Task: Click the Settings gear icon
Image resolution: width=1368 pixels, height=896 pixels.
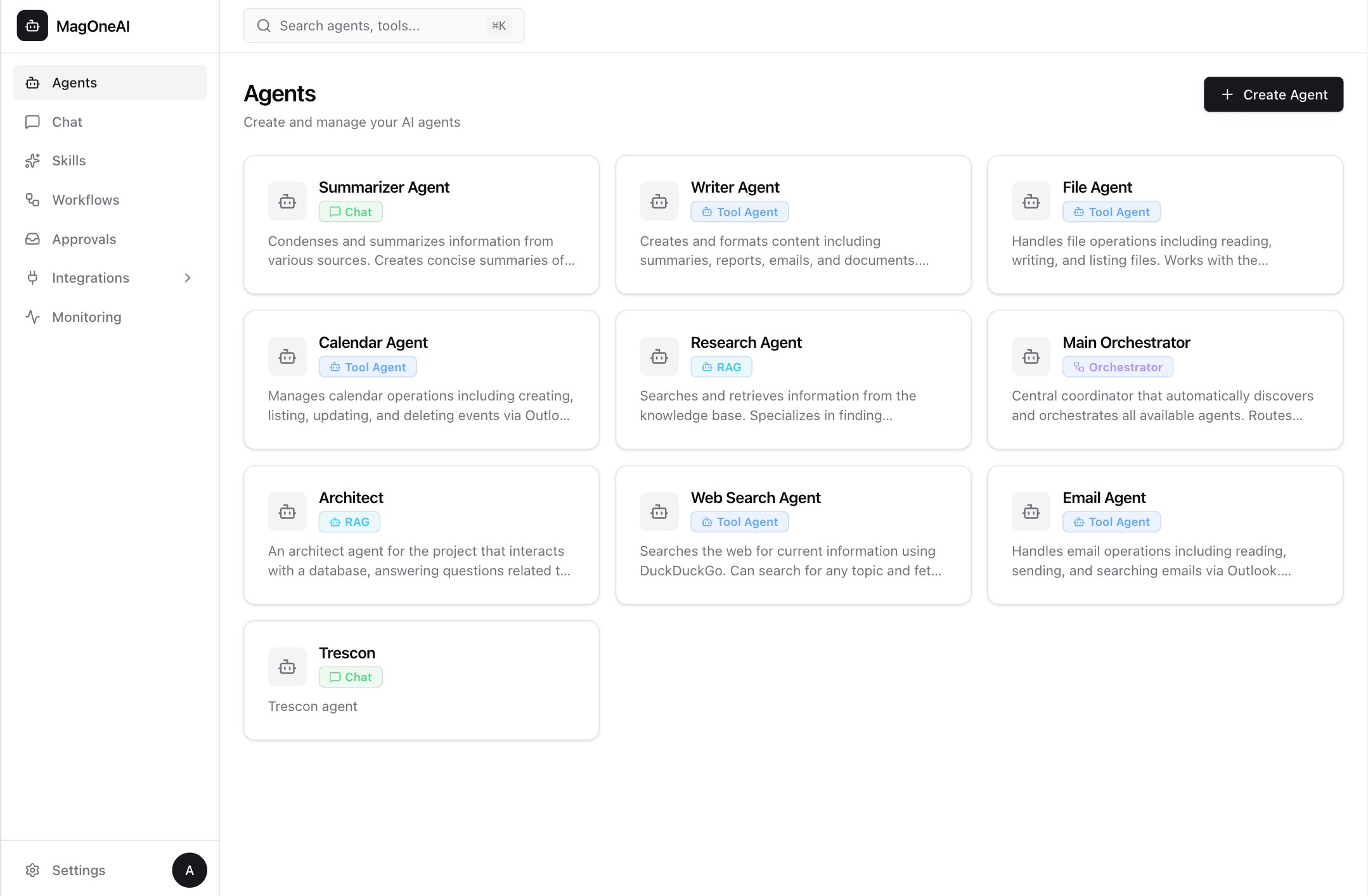Action: coord(32,870)
